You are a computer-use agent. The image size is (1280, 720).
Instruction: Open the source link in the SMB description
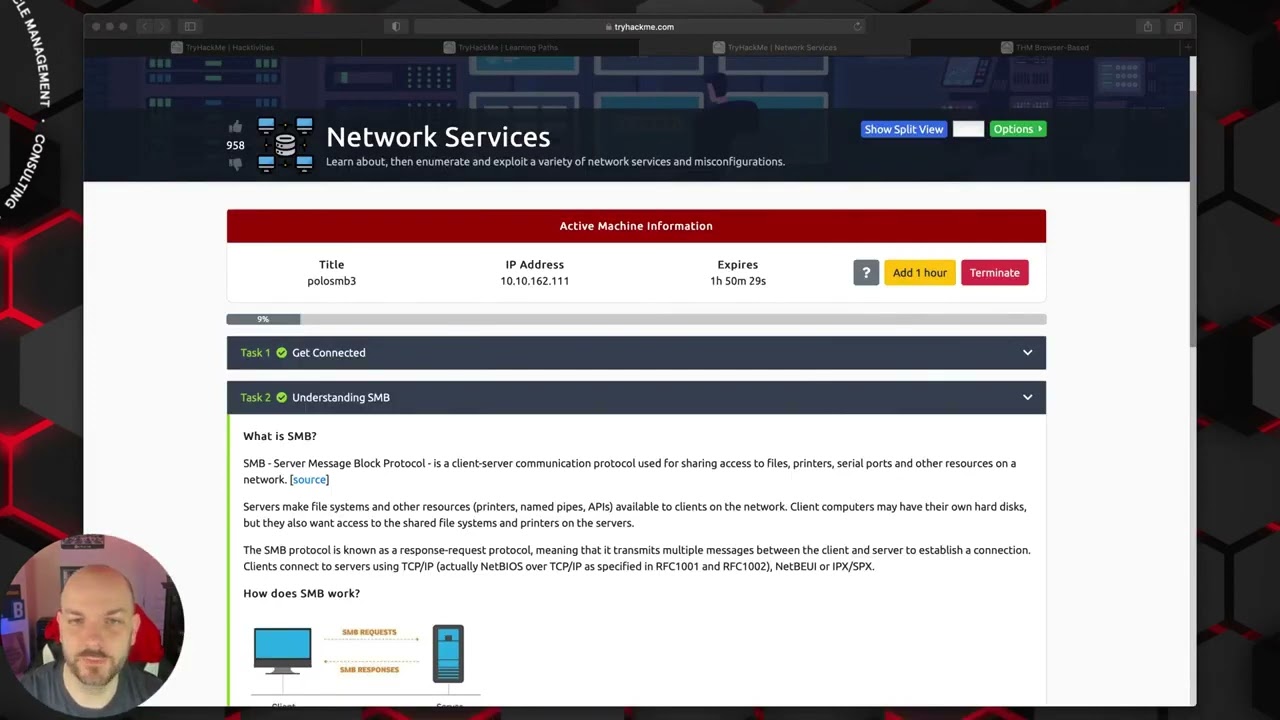309,479
